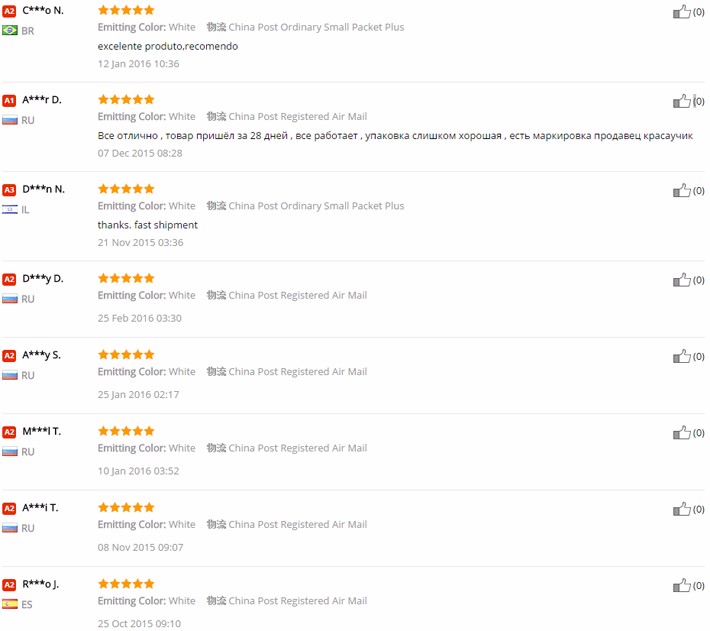Click the A2 buyer level badge beside C***o N.
Screen dimensions: 710x631
pyautogui.click(x=9, y=10)
